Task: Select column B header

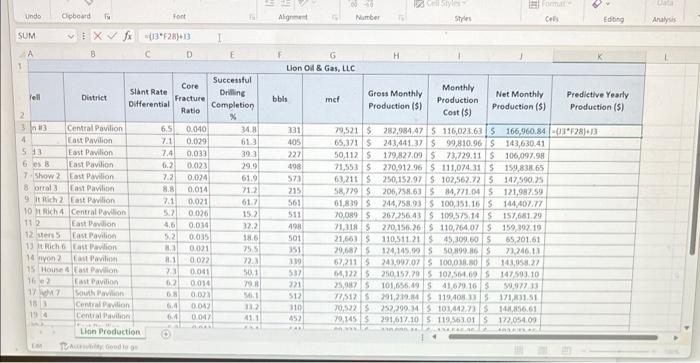Action: (x=93, y=54)
